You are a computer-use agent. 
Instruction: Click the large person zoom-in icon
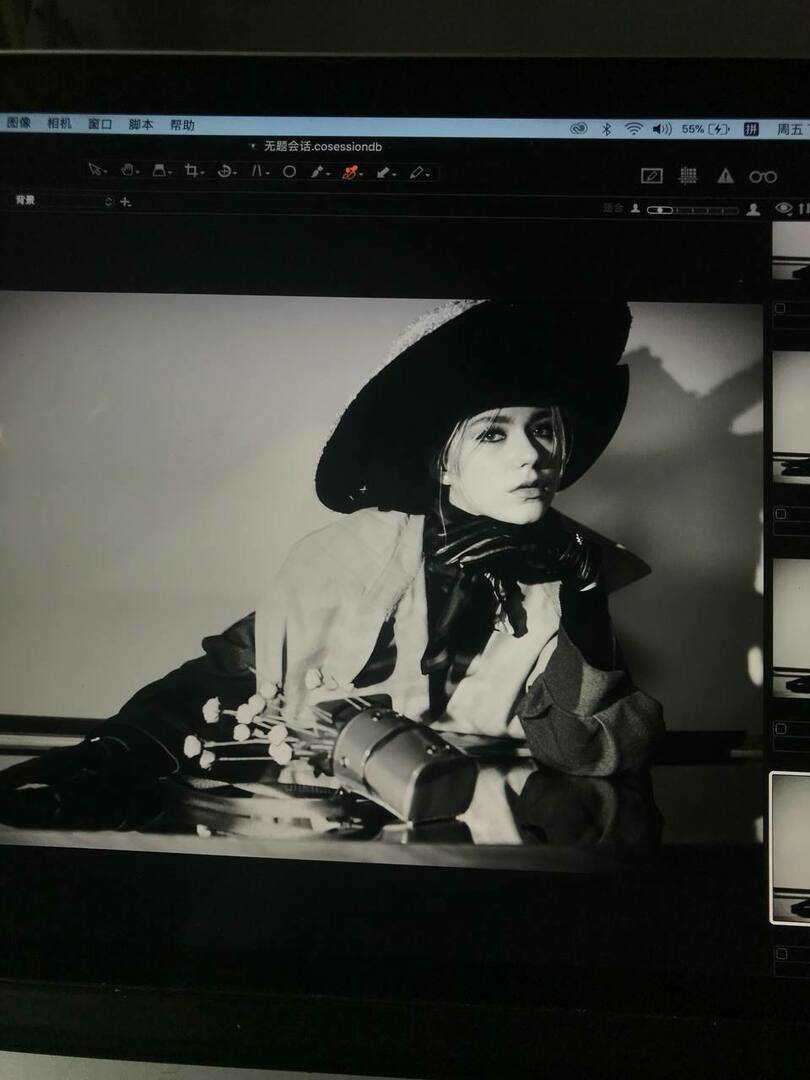point(754,209)
